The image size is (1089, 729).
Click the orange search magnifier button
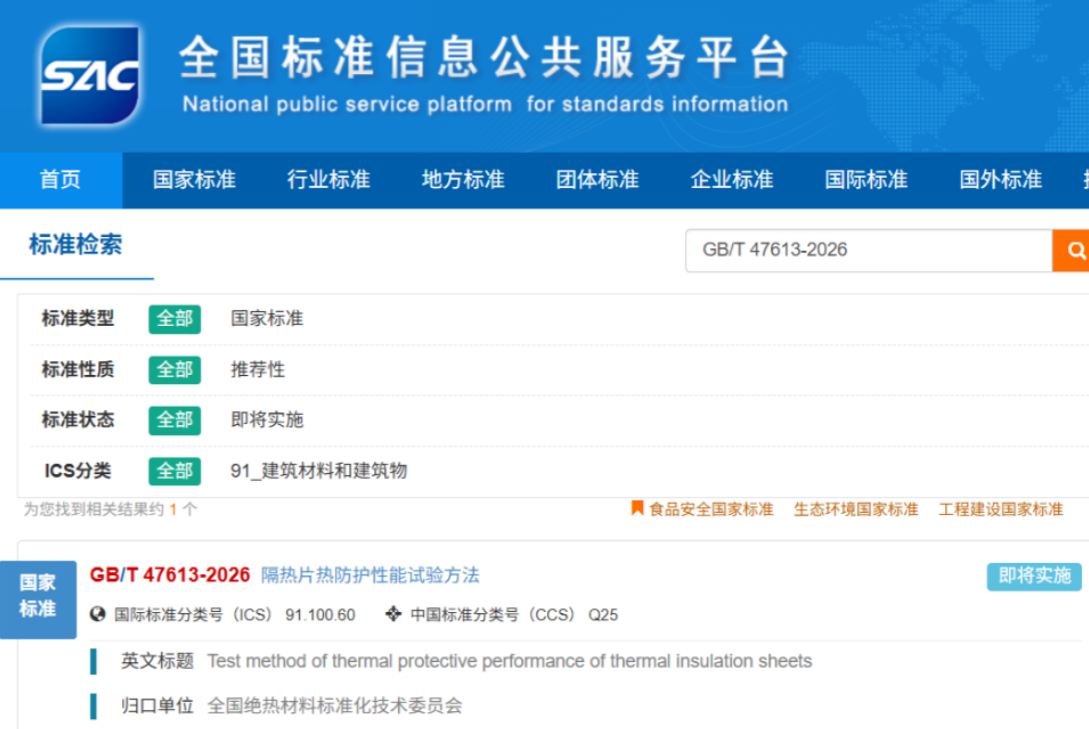tap(1072, 250)
